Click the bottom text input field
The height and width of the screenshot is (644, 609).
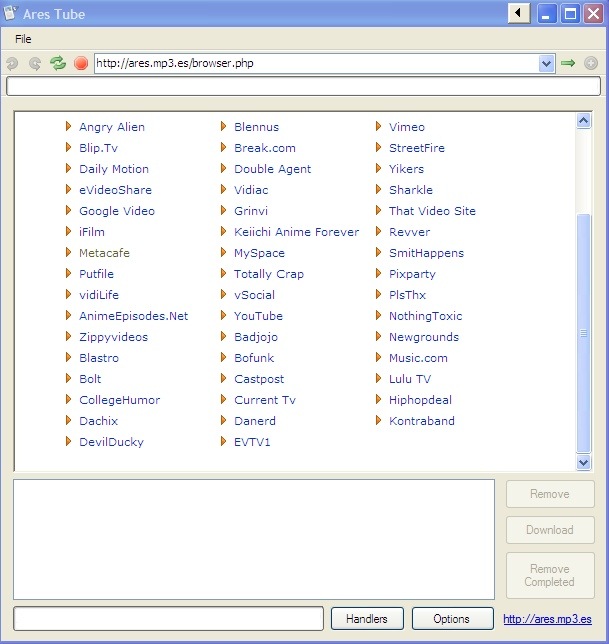point(168,619)
